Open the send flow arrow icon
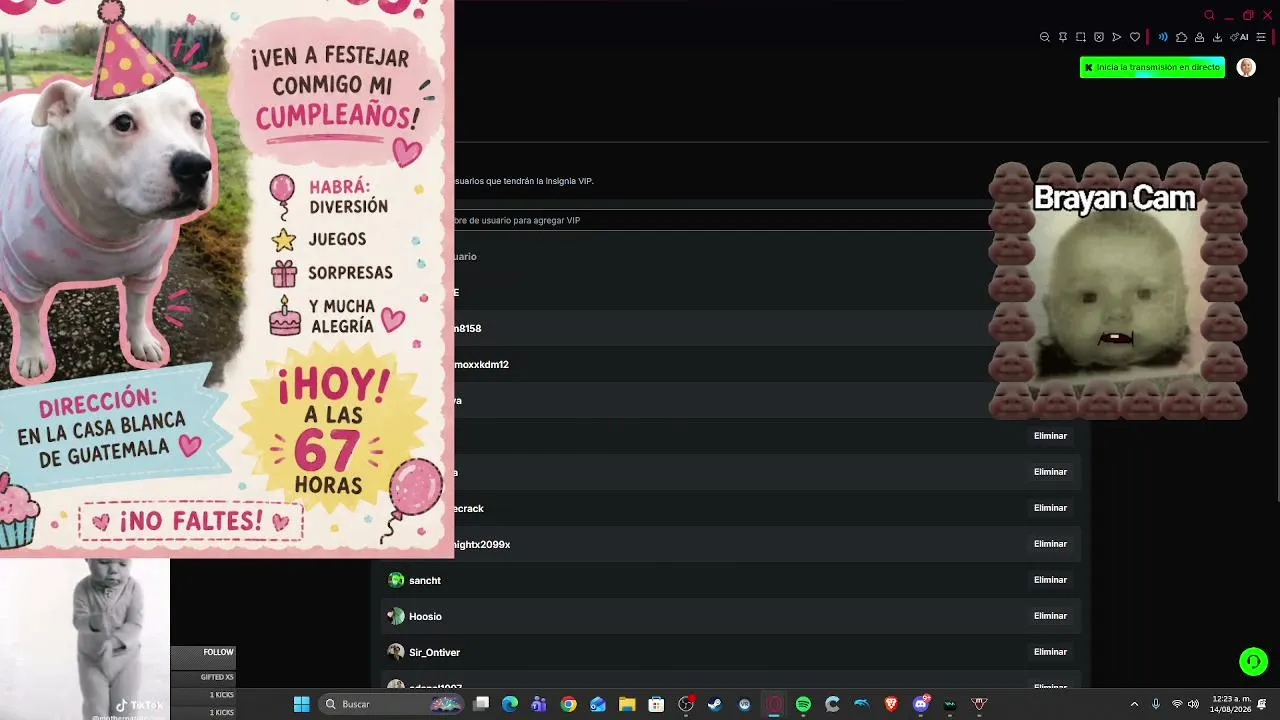Screen dimensions: 1280x720 tap(1117, 37)
